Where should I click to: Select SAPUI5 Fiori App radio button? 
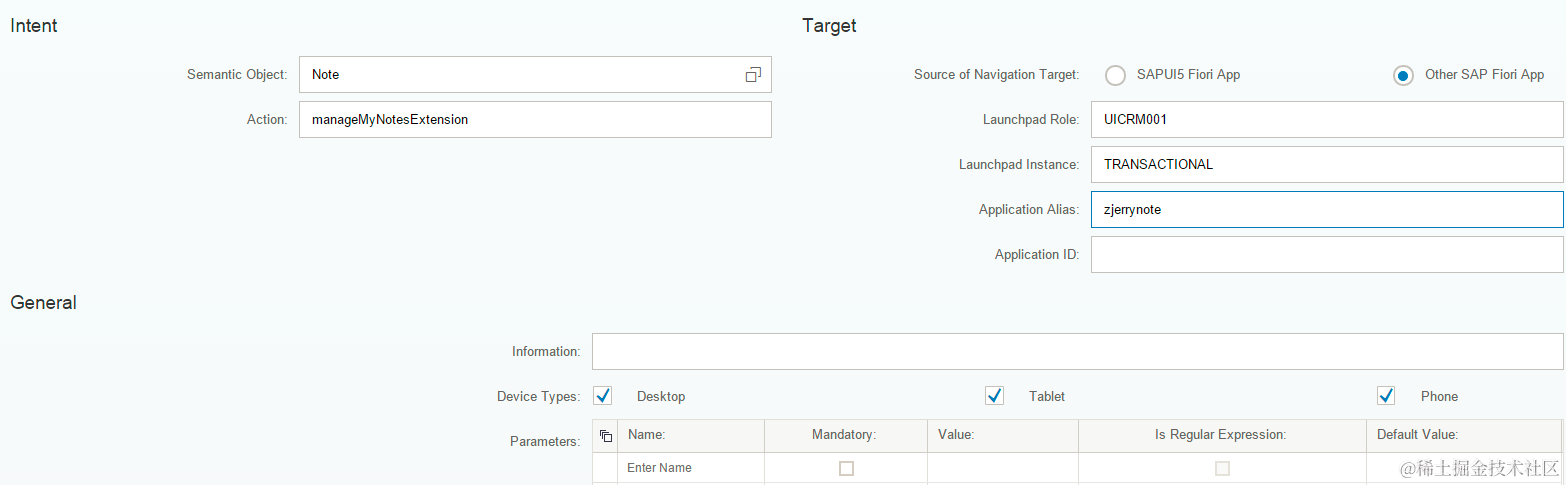pos(1115,75)
